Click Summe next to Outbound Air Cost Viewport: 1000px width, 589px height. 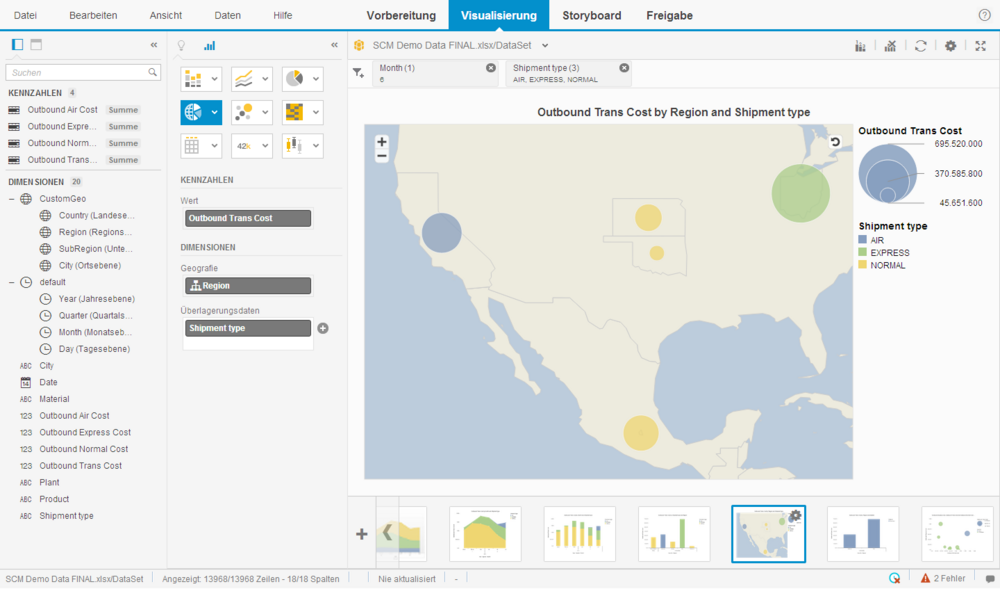(123, 110)
